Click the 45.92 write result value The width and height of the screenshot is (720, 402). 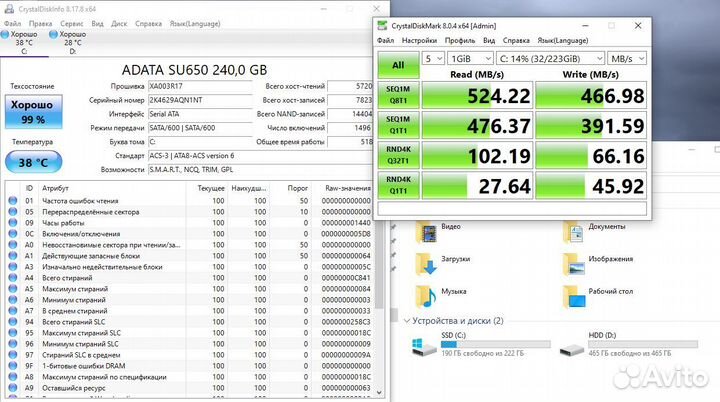point(618,186)
